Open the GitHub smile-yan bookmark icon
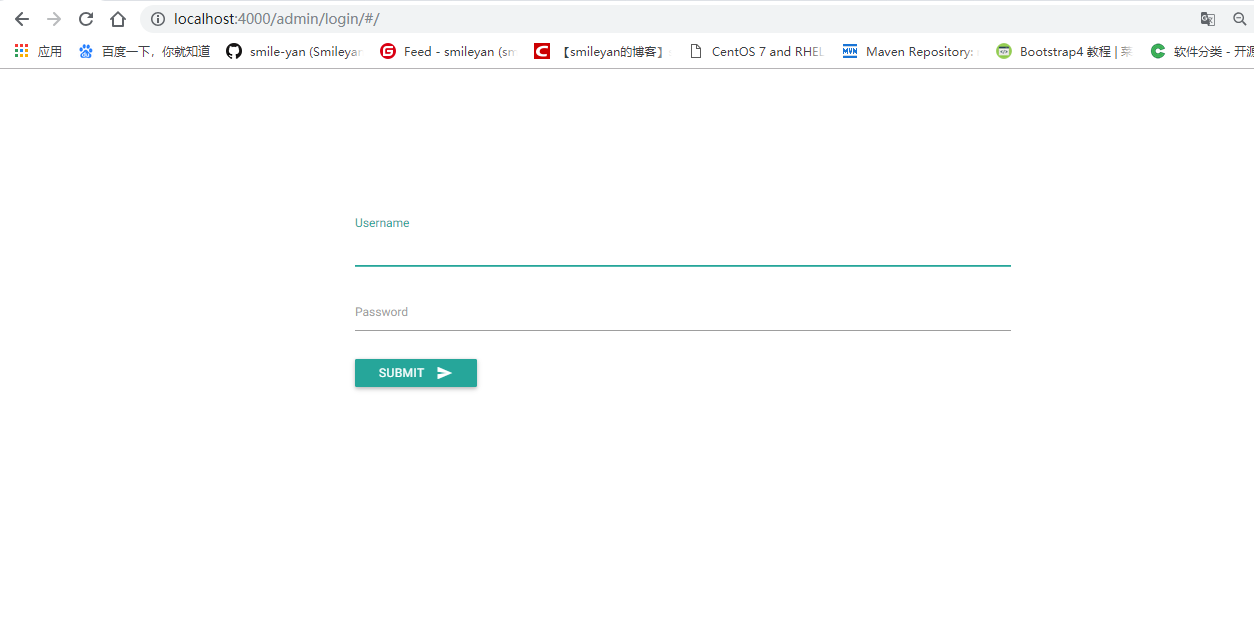 232,51
